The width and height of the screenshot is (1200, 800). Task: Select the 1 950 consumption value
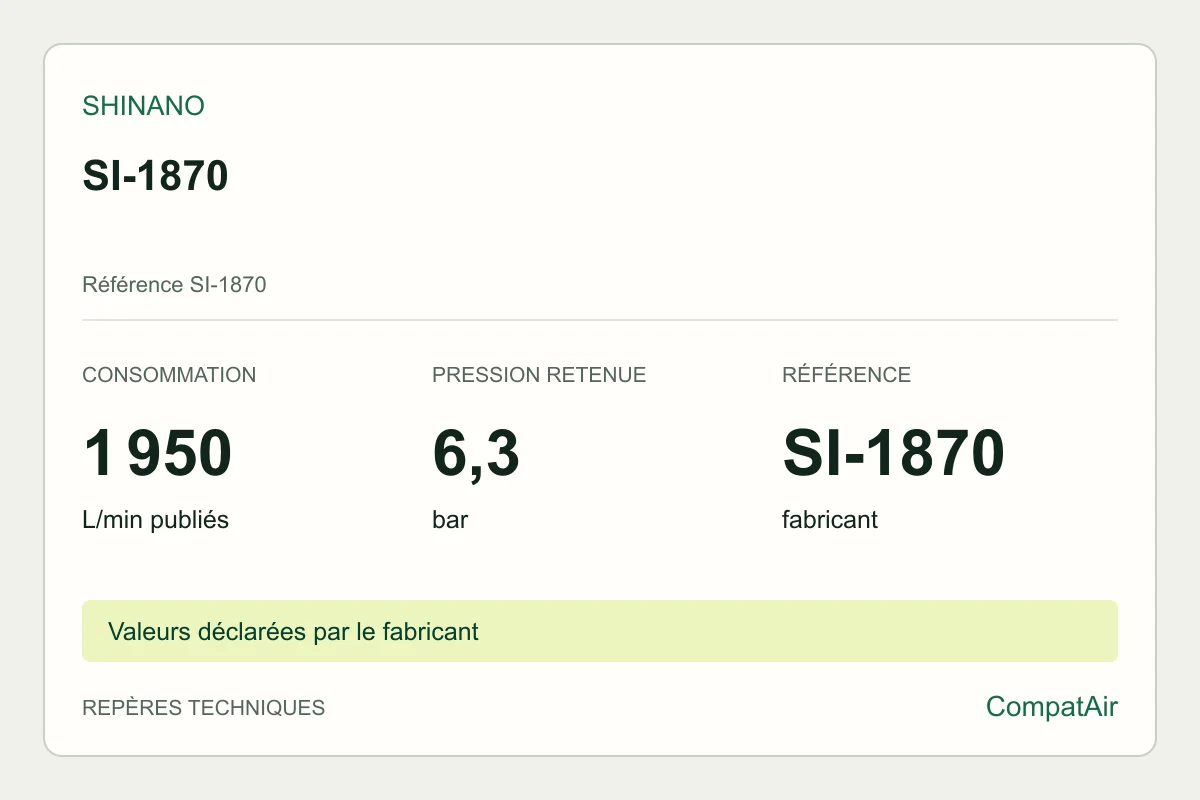157,453
